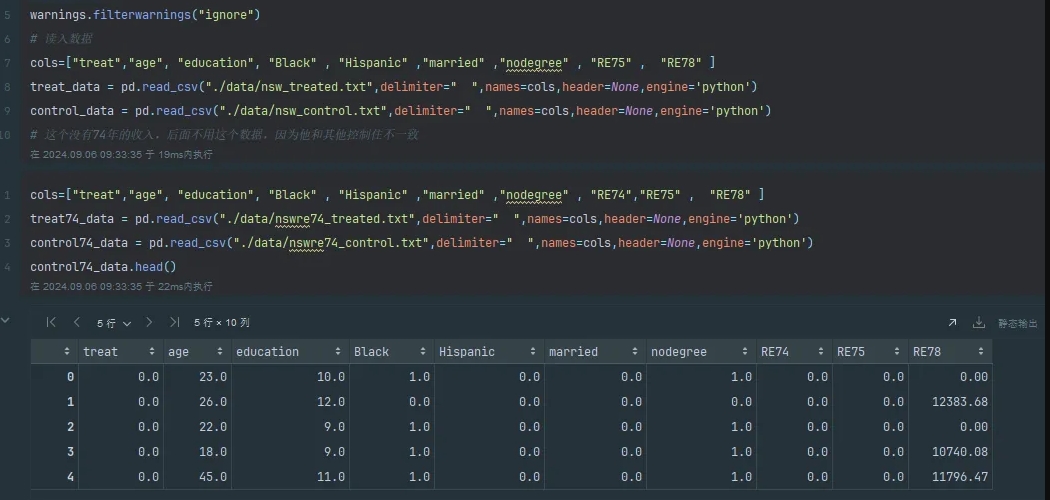
Task: Sort by the RE75 column sort arrows
Action: point(897,351)
